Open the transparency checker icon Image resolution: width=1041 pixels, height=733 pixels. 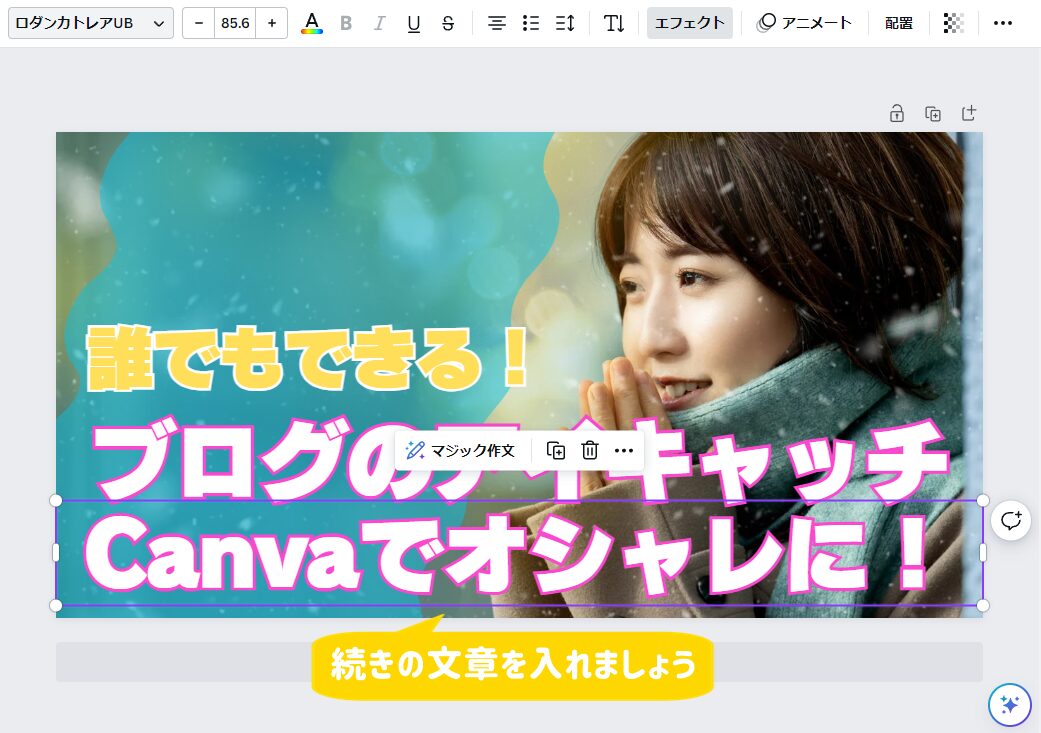click(x=953, y=23)
